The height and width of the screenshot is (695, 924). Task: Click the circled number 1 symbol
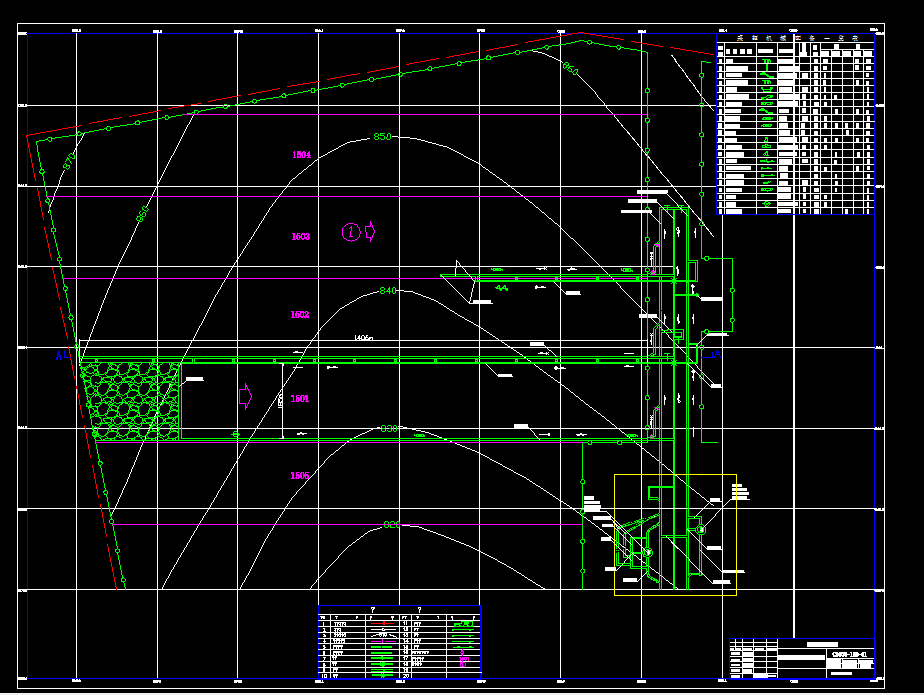coord(351,232)
